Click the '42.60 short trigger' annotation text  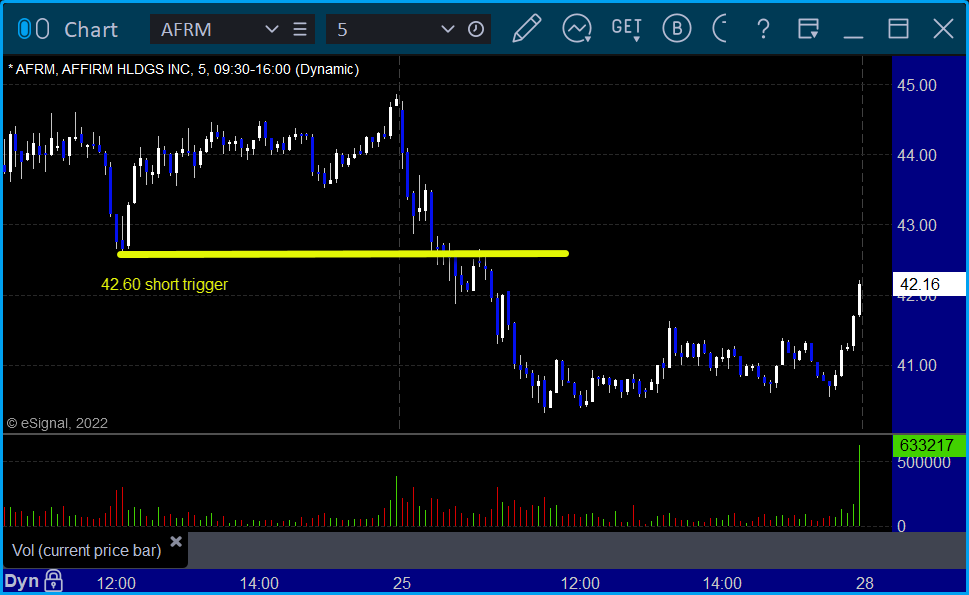pos(164,284)
